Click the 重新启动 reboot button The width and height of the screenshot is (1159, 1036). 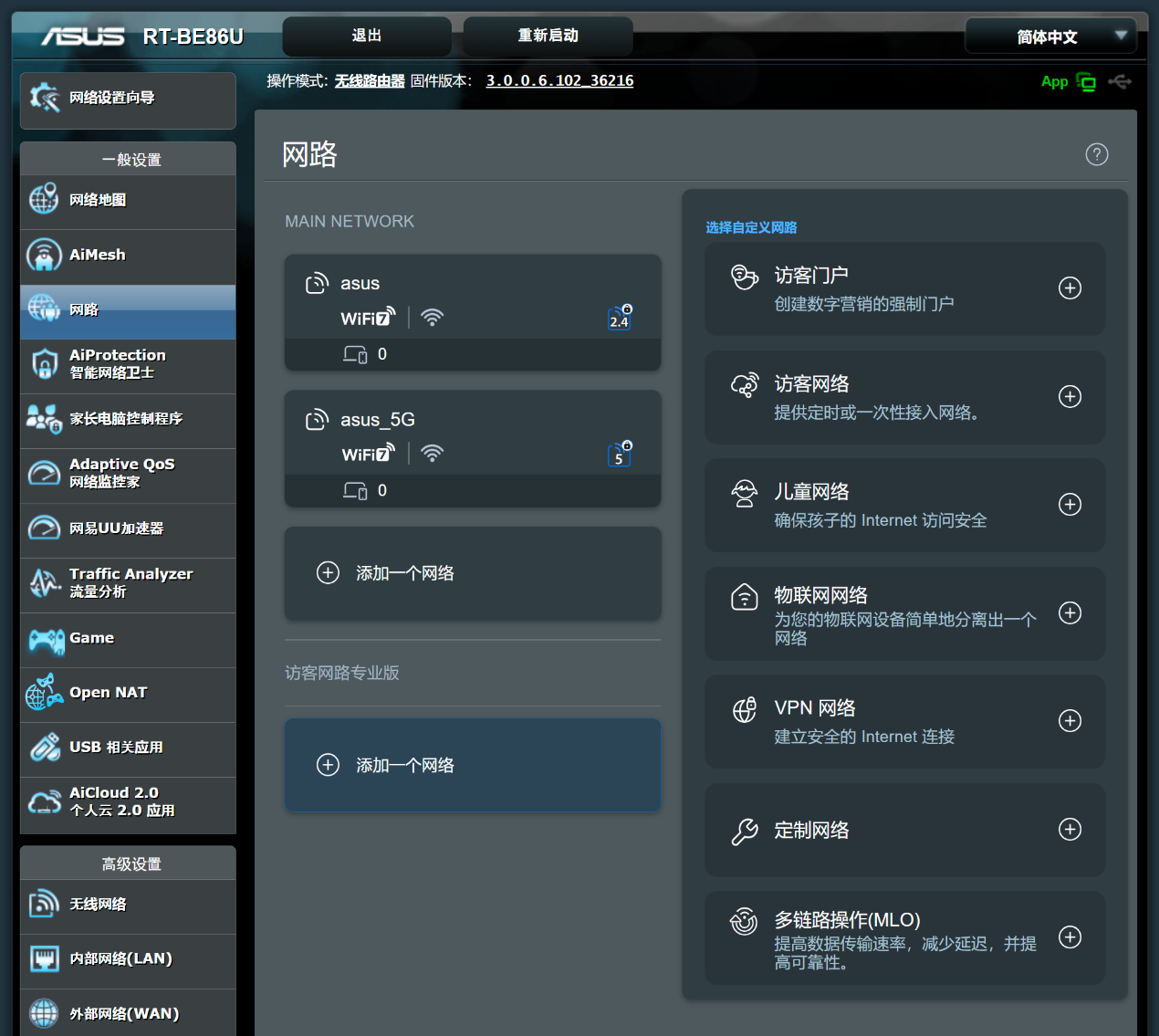click(548, 37)
